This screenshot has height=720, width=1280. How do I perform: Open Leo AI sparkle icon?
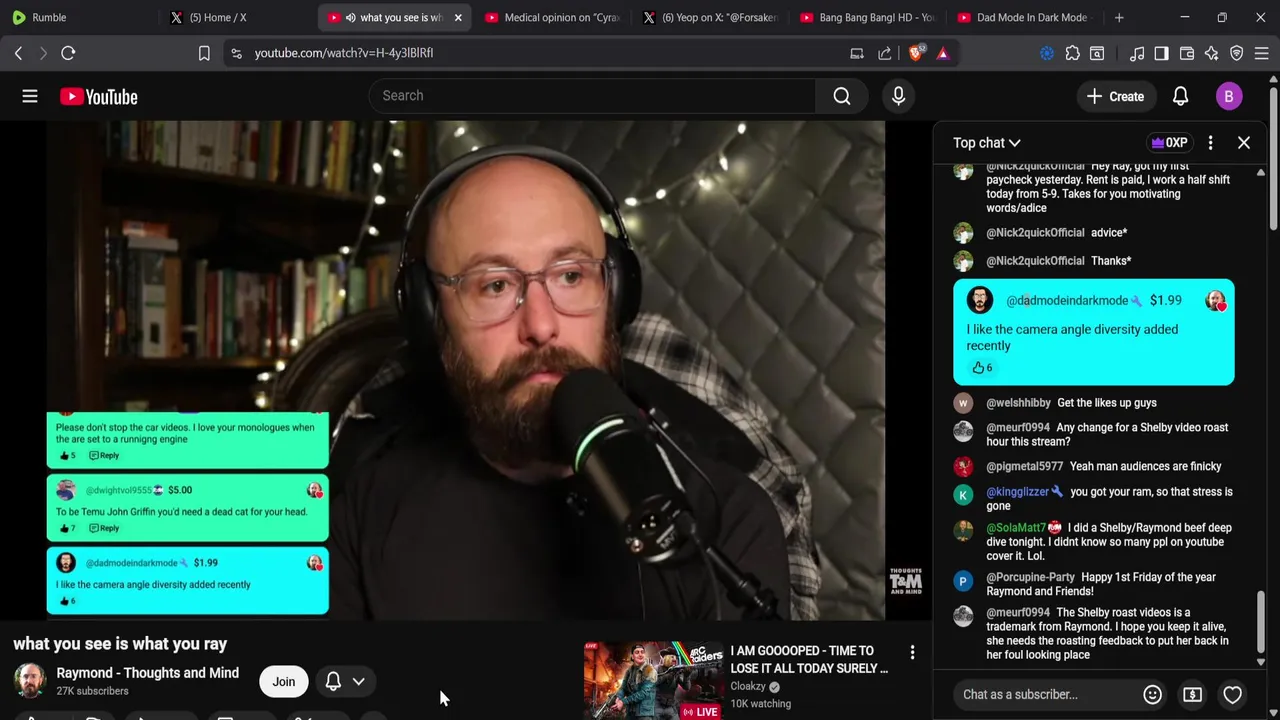[1212, 53]
